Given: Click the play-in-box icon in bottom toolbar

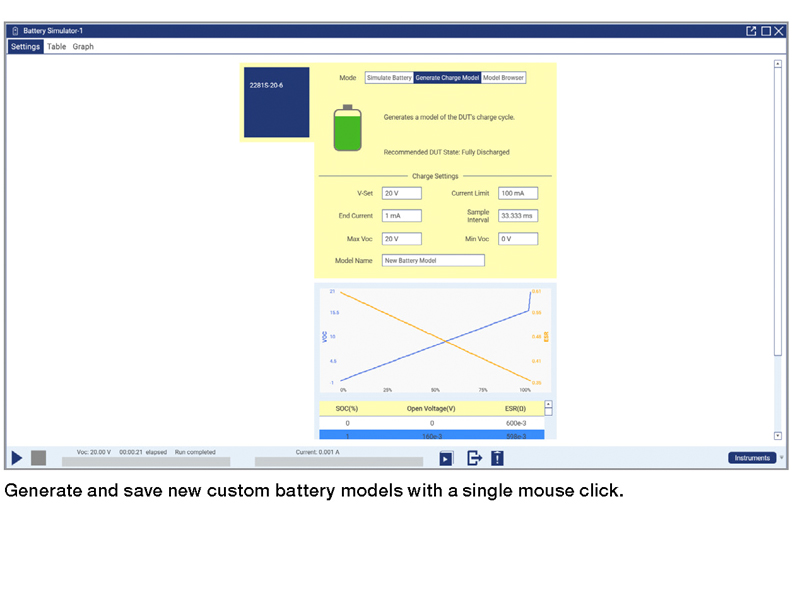Looking at the screenshot, I should coord(446,458).
